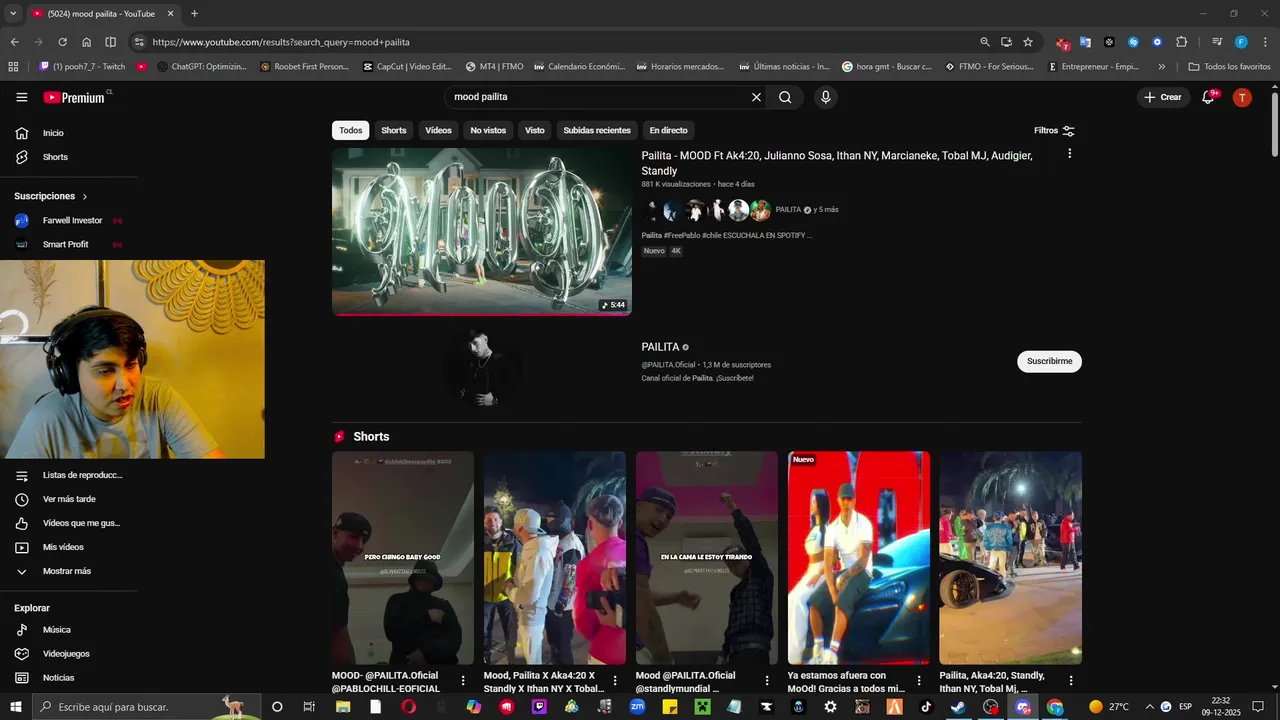Viewport: 1280px width, 720px height.
Task: Open Ver más tarde list
Action: 69,499
